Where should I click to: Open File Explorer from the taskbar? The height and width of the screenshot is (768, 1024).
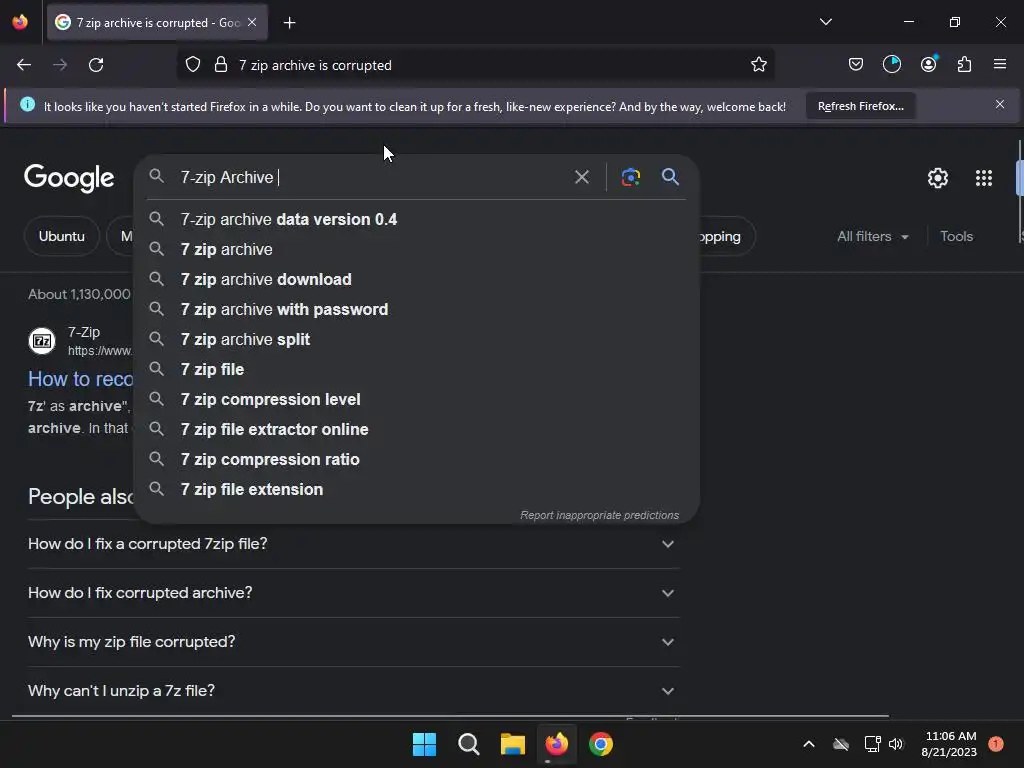(x=513, y=744)
